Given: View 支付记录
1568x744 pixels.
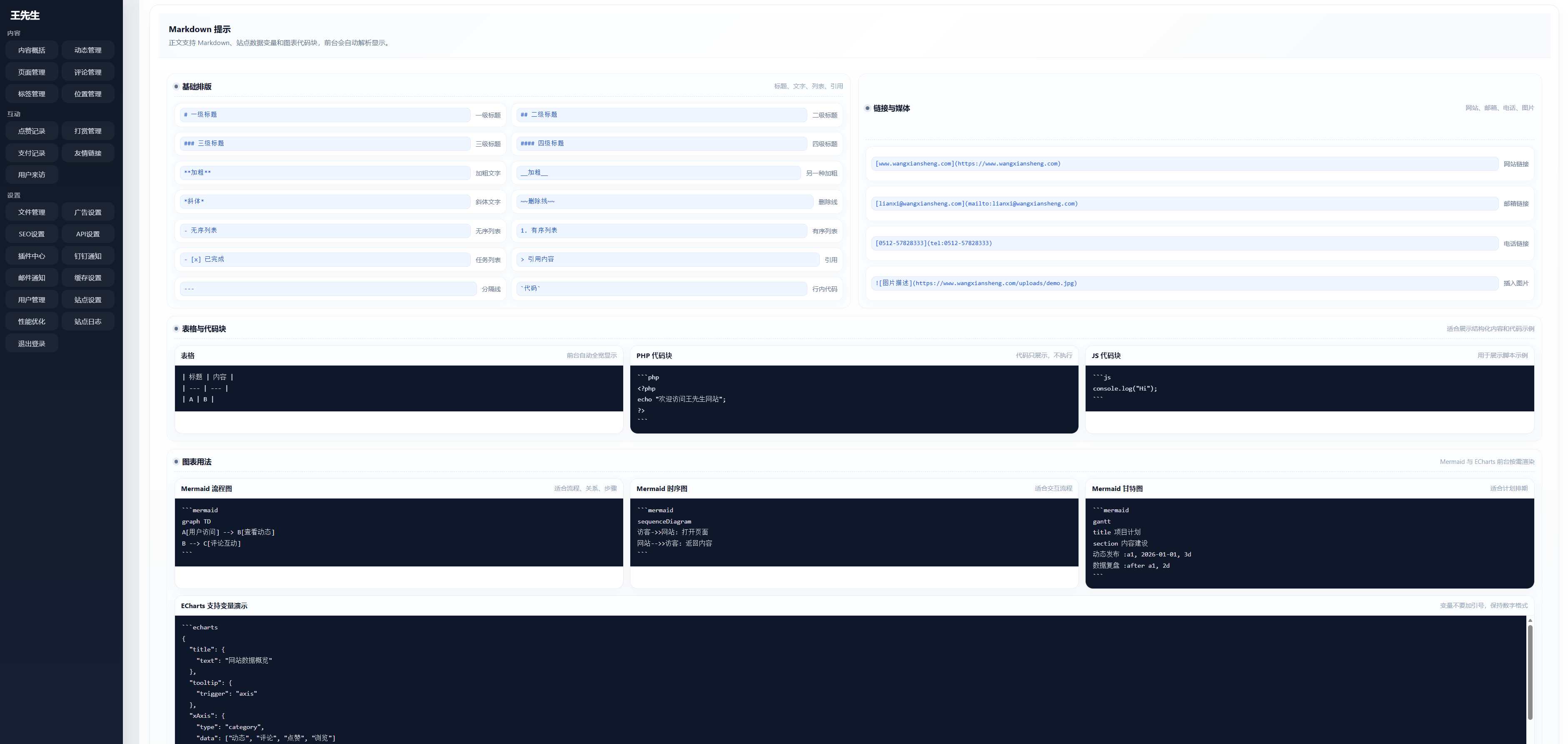Looking at the screenshot, I should click(32, 153).
